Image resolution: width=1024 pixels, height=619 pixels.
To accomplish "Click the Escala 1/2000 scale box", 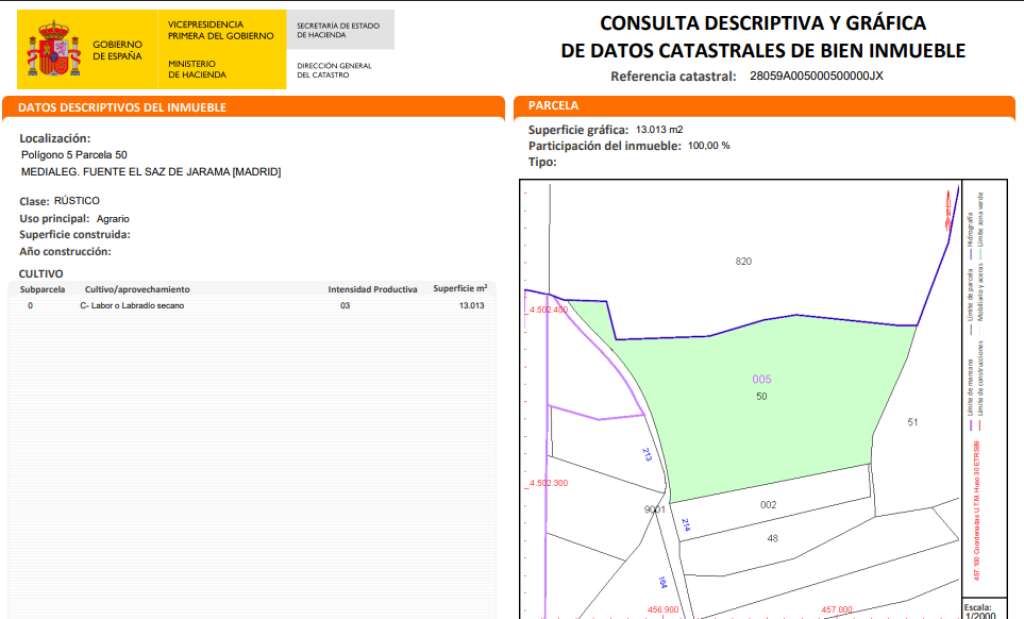I will tap(977, 610).
